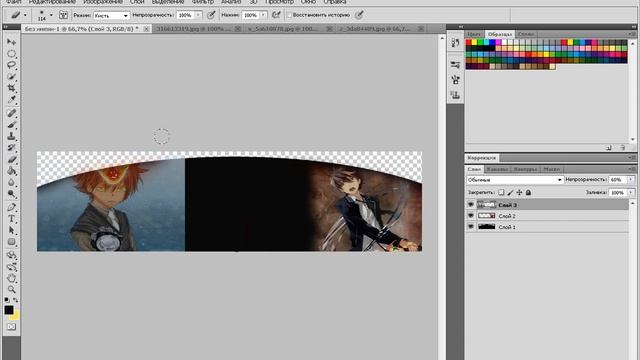This screenshot has width=640, height=360.
Task: Select the Crop tool
Action: click(x=11, y=88)
